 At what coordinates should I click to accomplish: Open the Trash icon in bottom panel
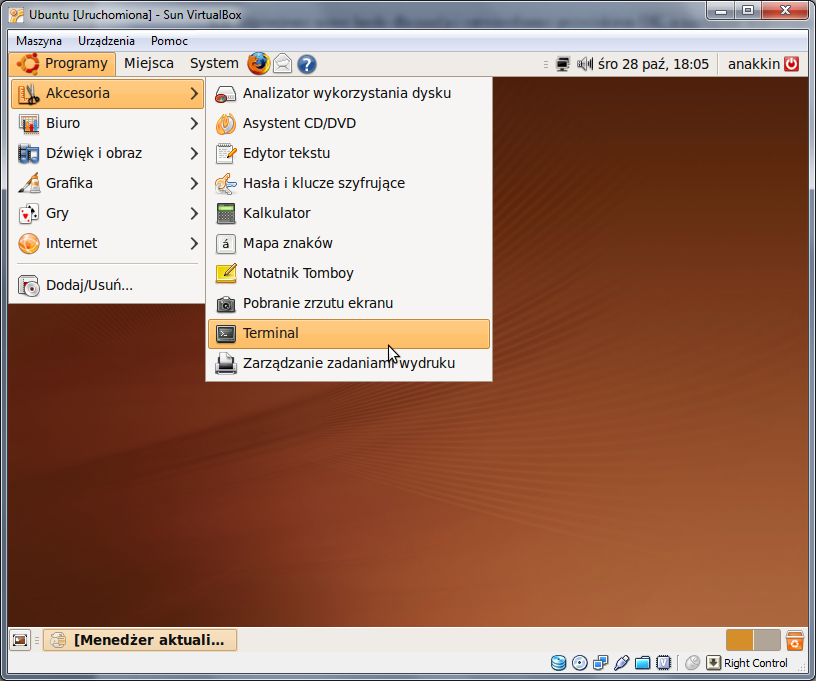(795, 640)
